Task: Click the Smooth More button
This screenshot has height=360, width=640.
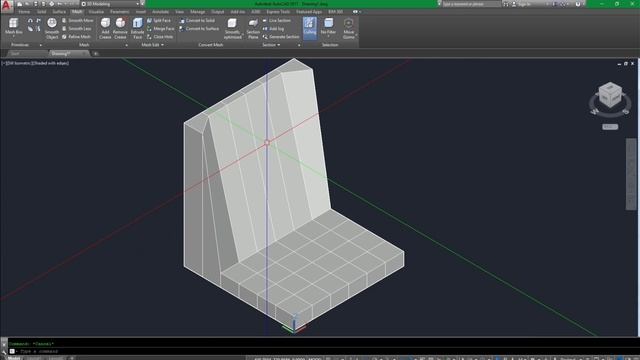Action: pyautogui.click(x=77, y=20)
